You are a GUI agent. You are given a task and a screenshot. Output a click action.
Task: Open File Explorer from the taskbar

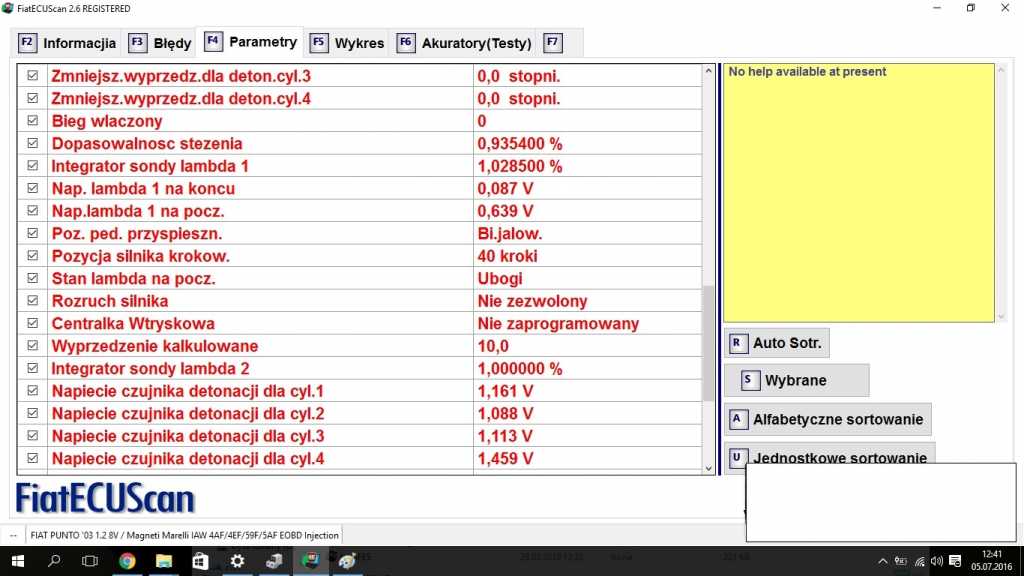pyautogui.click(x=164, y=561)
